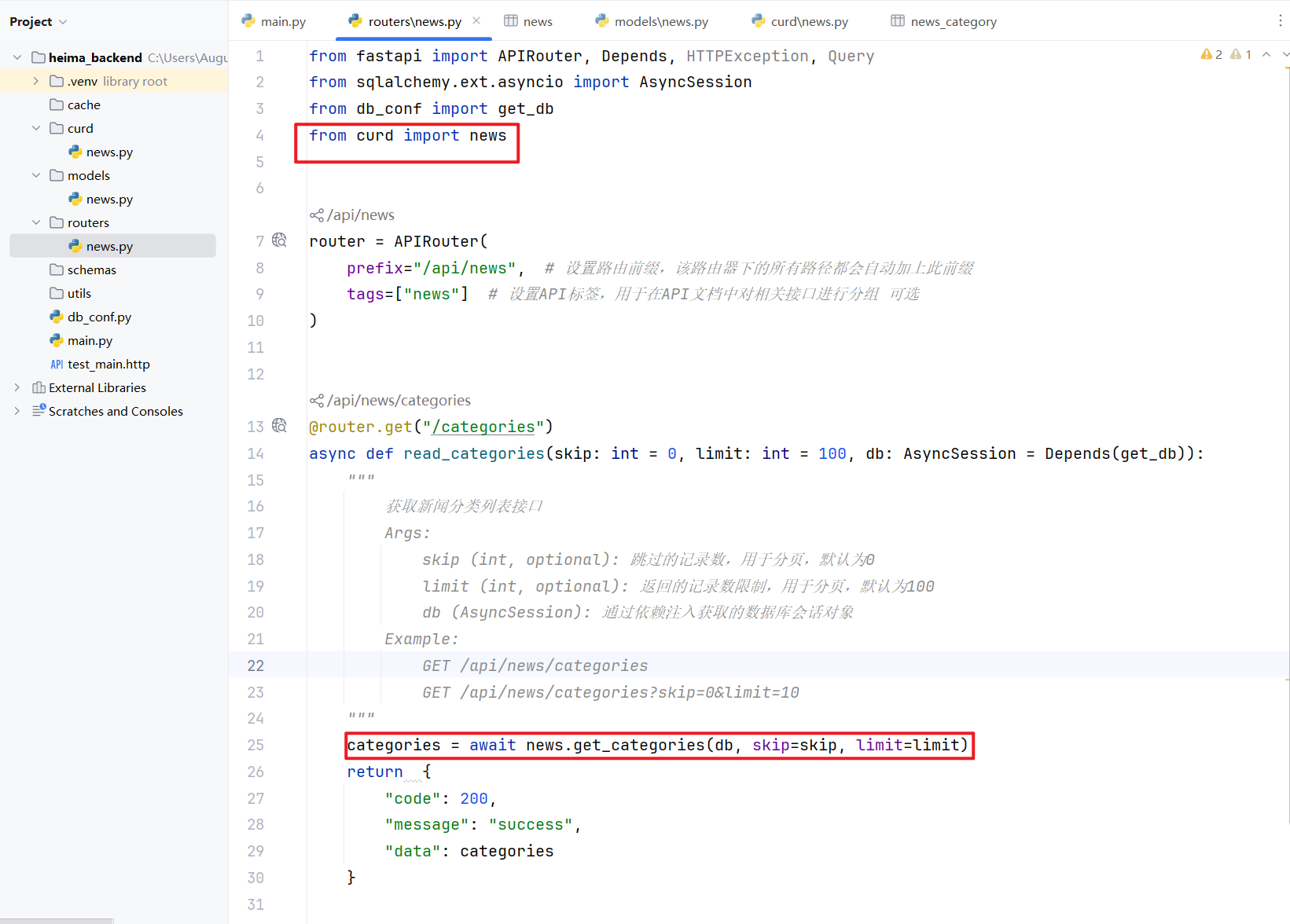
Task: Expand the .venv library root folder
Action: point(36,81)
